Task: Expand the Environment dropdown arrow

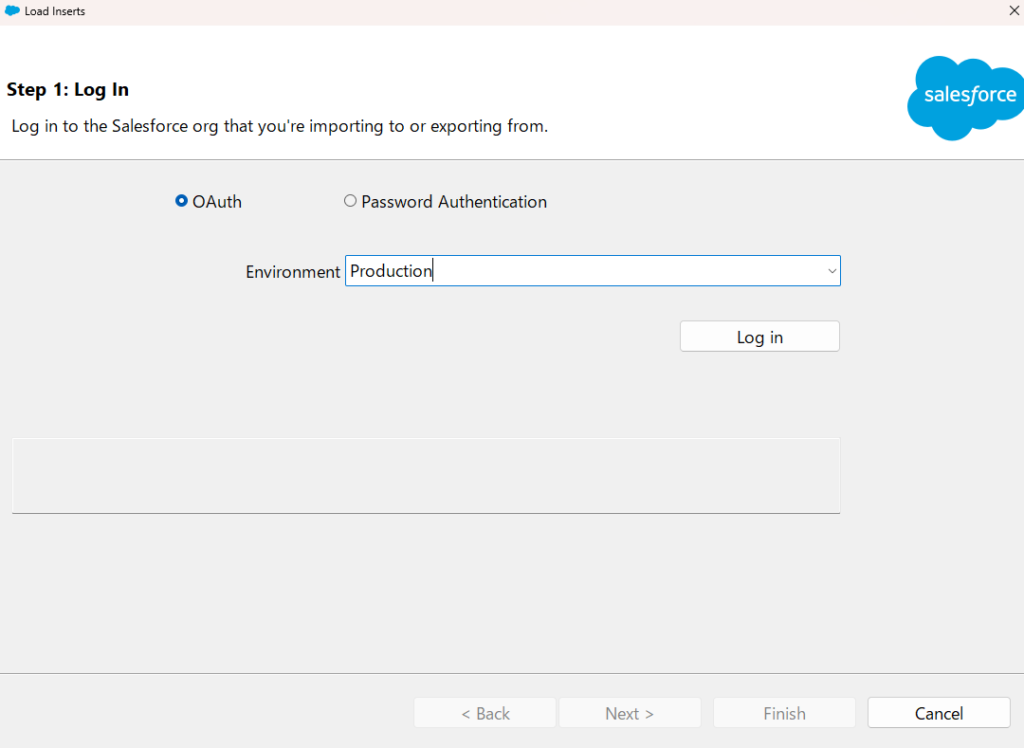Action: 831,271
